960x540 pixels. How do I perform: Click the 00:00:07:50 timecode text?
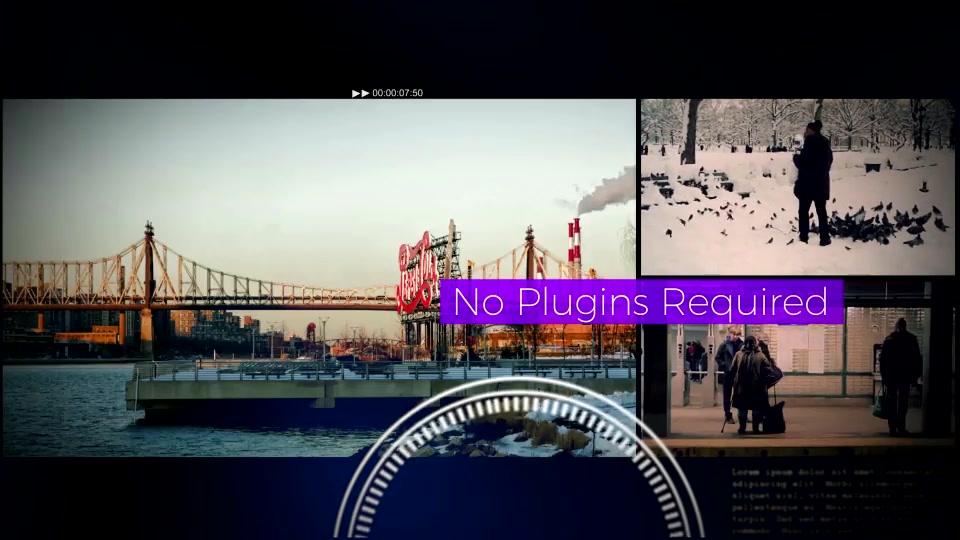point(397,93)
